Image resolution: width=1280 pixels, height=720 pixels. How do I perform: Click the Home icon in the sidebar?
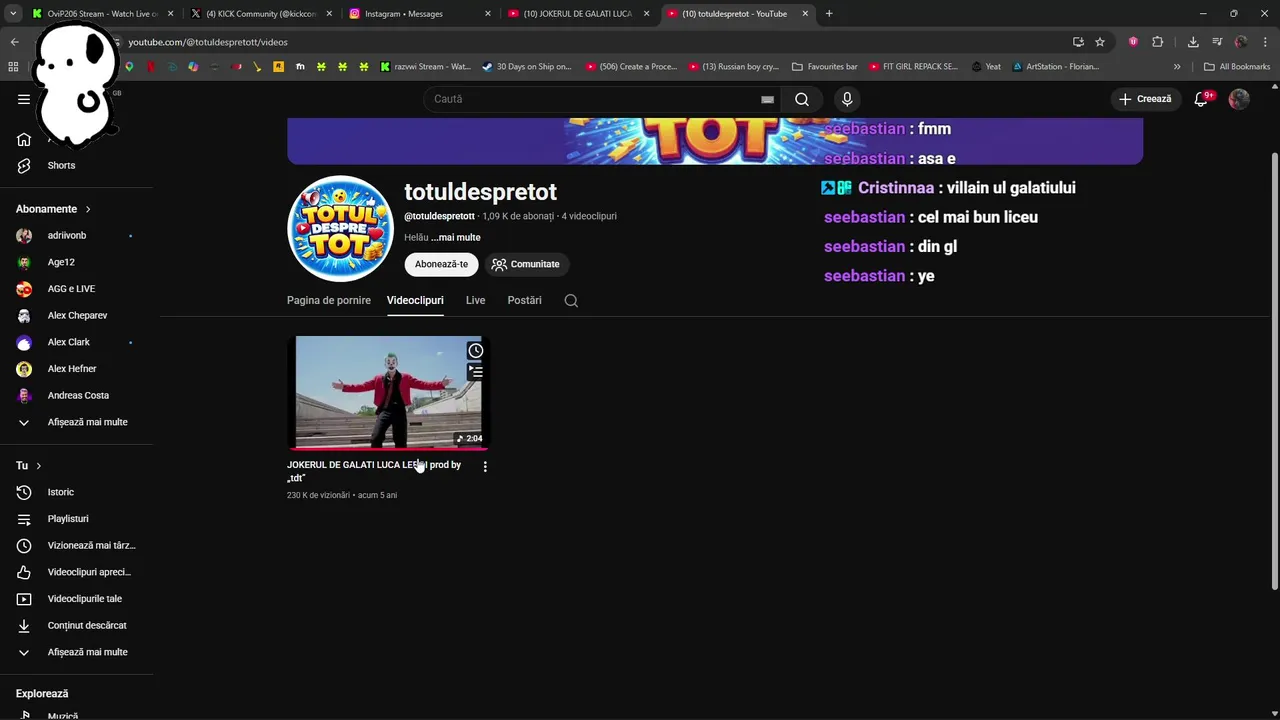tap(24, 139)
